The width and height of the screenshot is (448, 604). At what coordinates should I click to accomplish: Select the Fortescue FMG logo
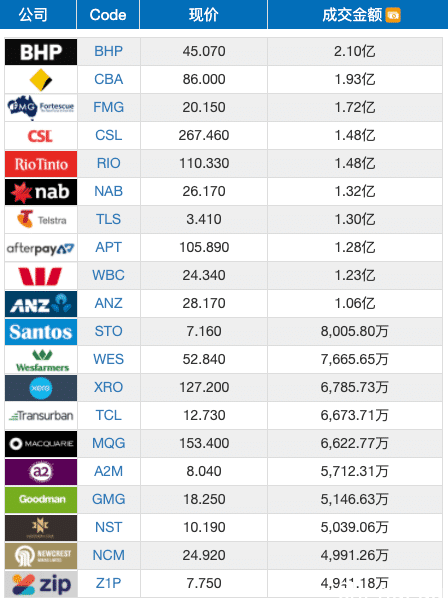point(41,107)
